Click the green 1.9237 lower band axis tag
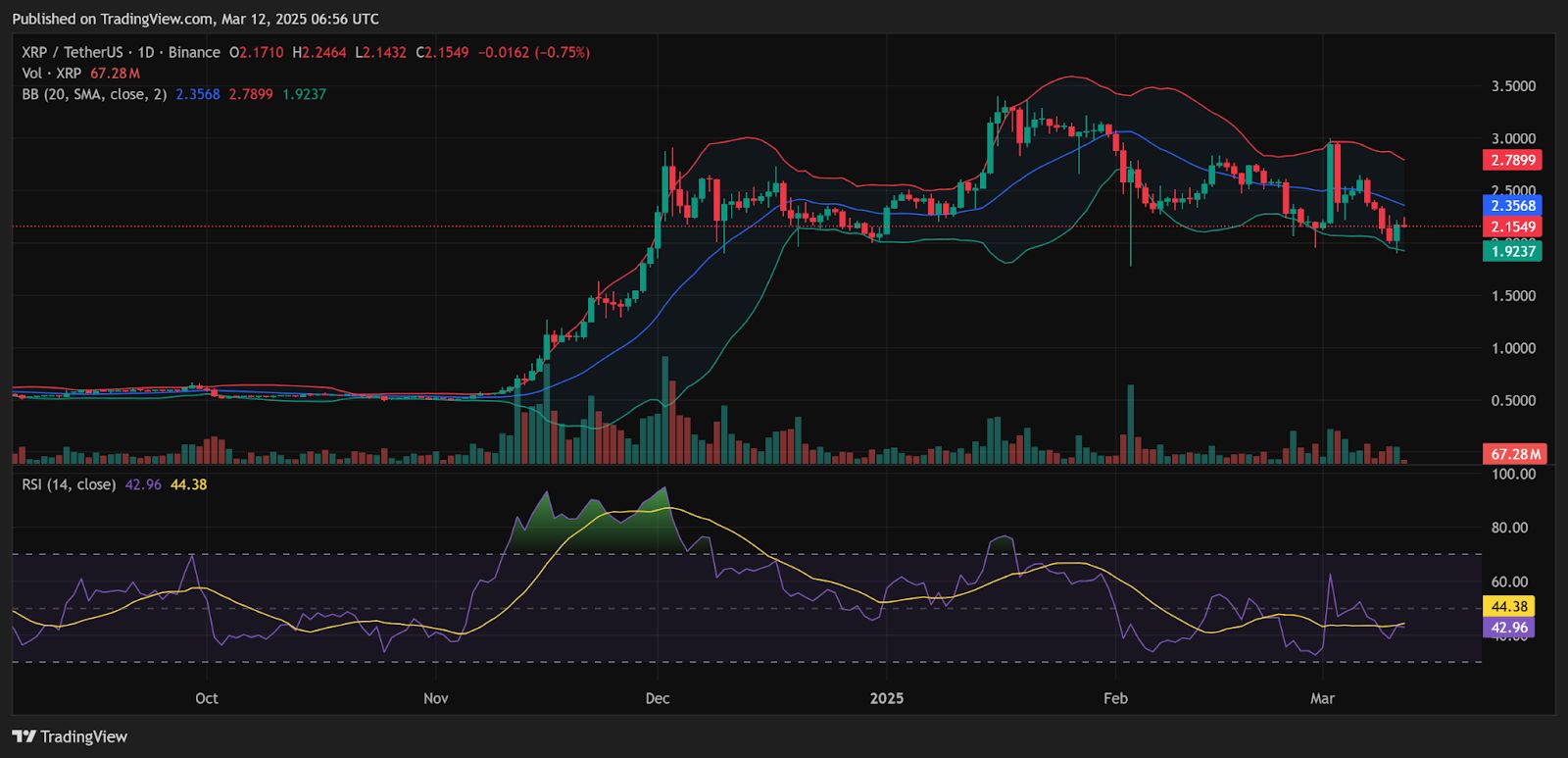Screen dimensions: 1568x758 point(1513,251)
